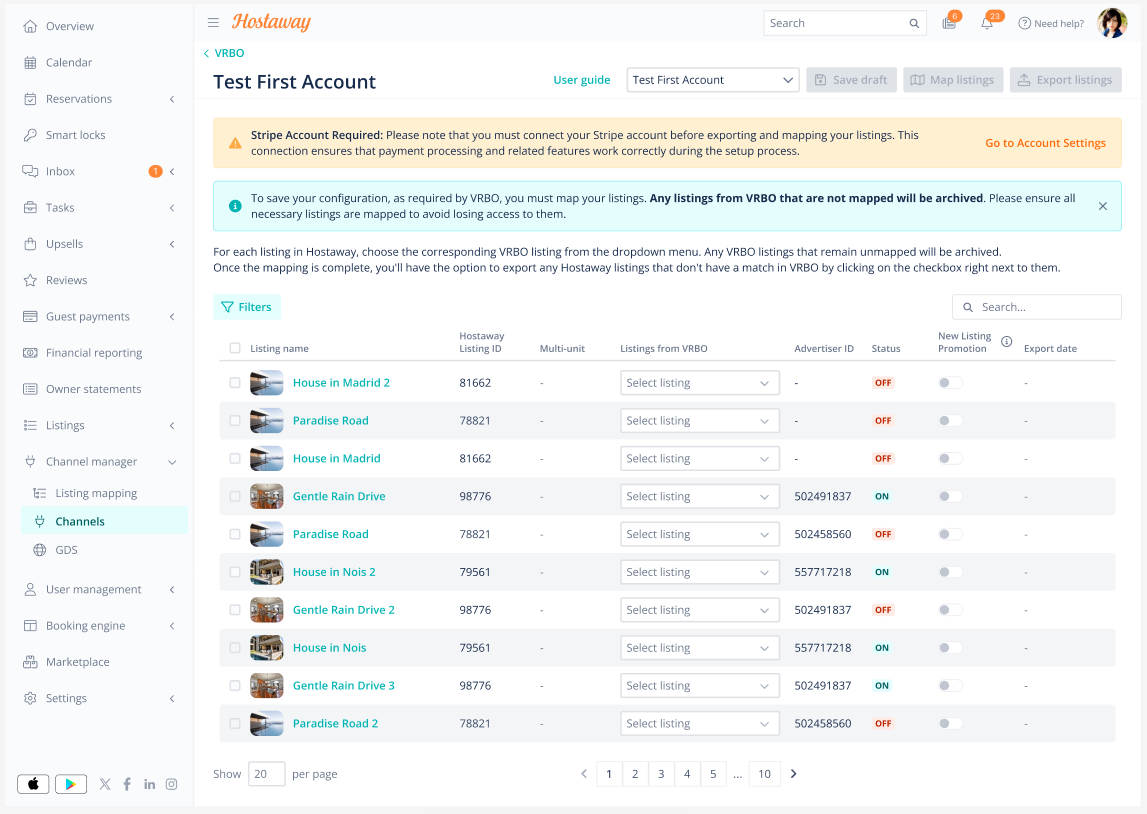Open the House in Nois 2 thumbnail

[x=266, y=572]
